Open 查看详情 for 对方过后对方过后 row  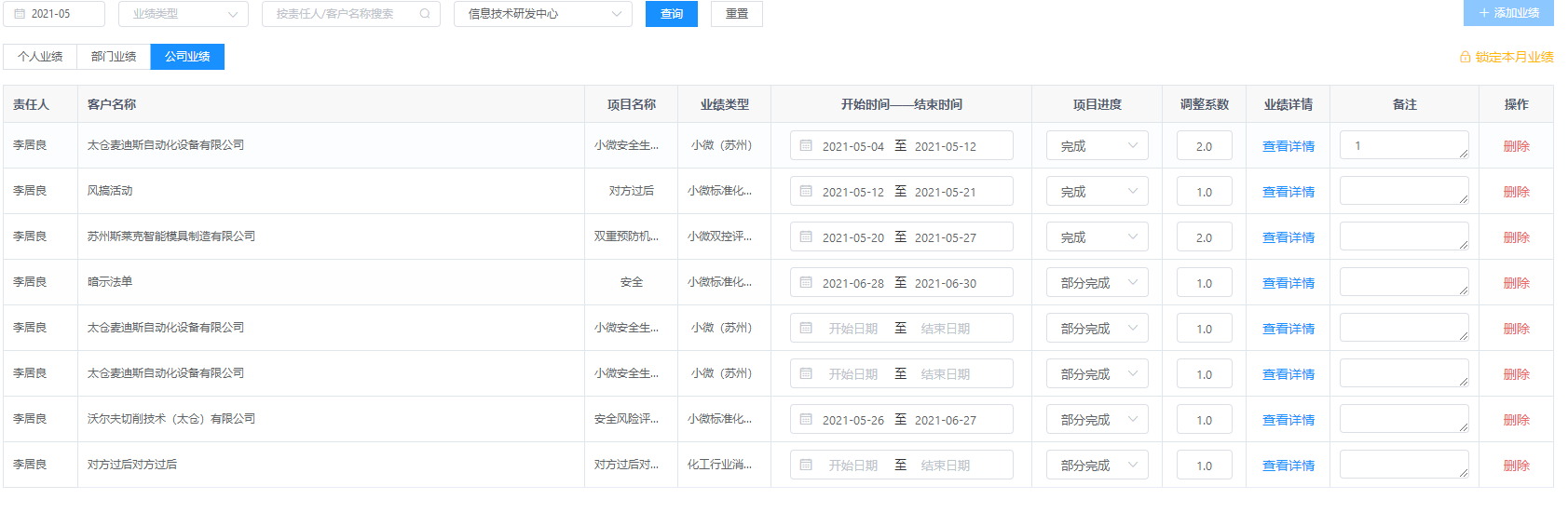[1288, 466]
